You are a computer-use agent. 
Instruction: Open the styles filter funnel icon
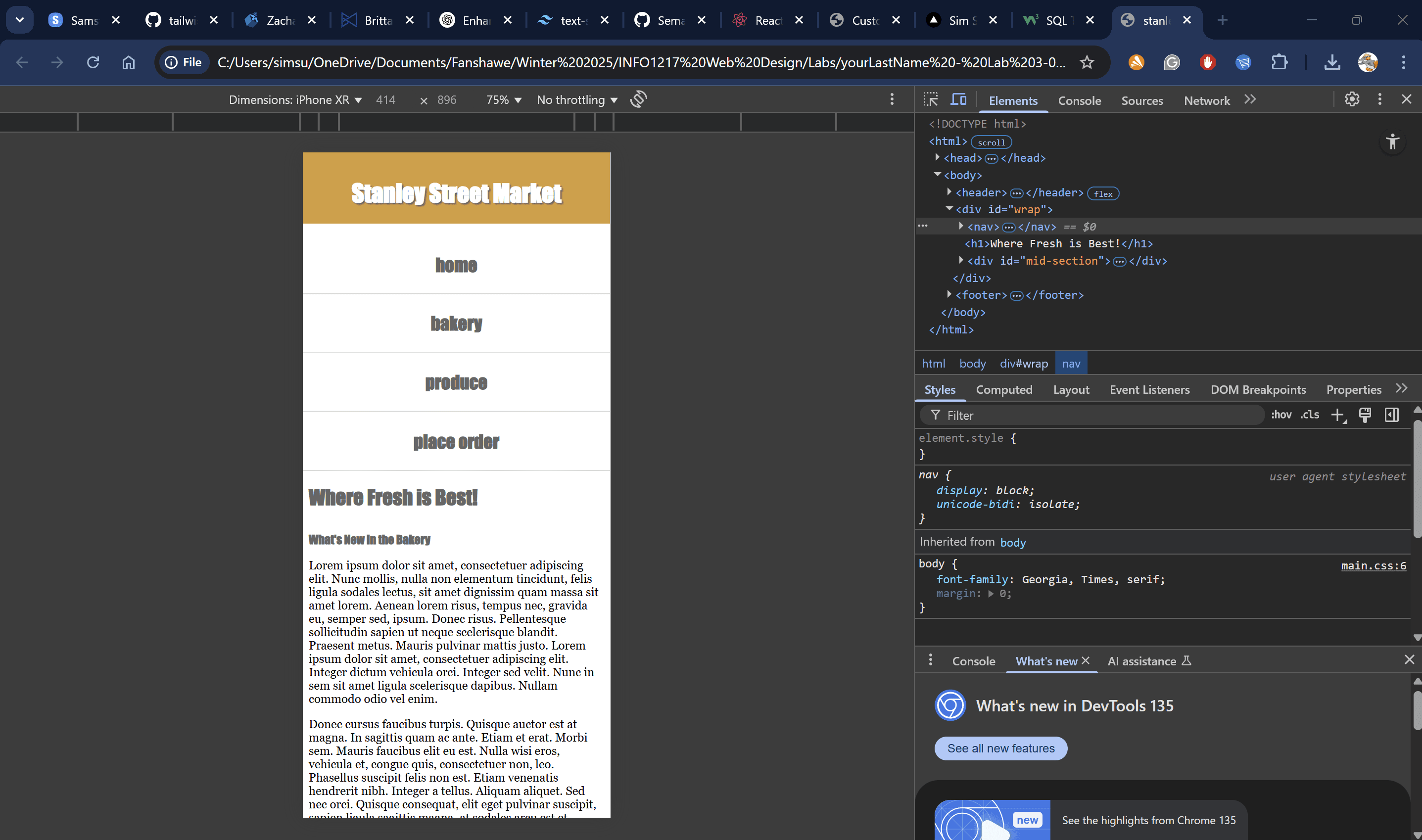pos(935,415)
